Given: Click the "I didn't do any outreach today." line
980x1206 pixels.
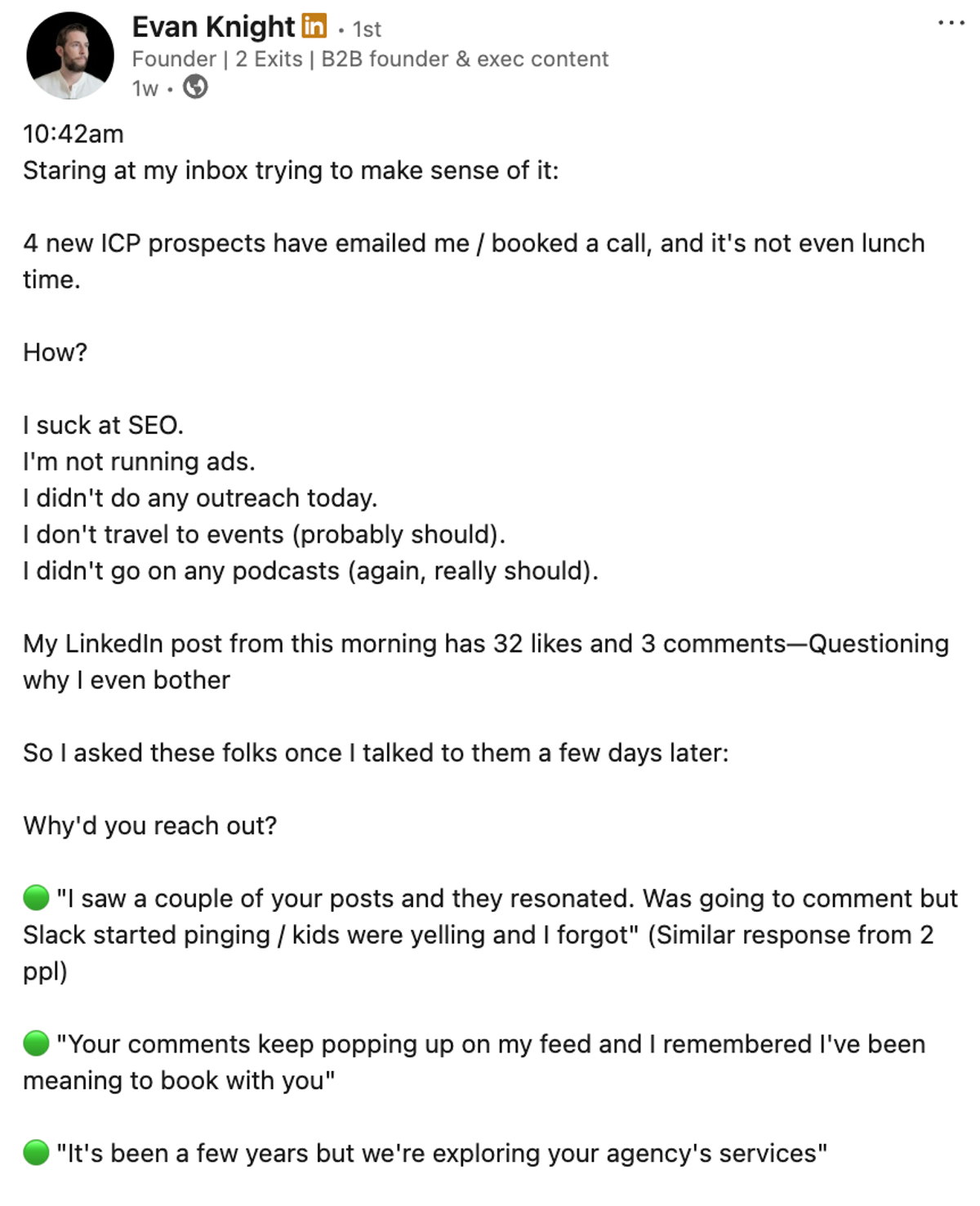Looking at the screenshot, I should point(200,498).
